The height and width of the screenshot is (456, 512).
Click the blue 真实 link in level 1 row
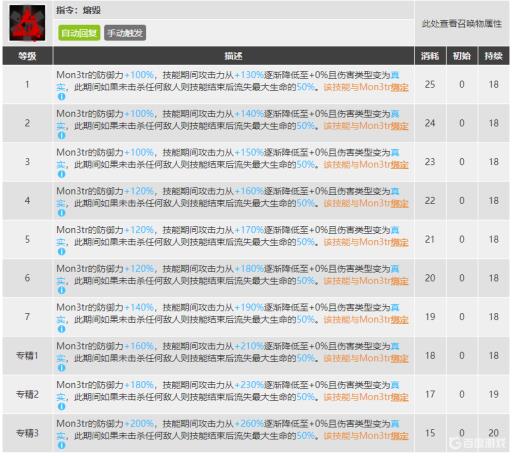395,75
